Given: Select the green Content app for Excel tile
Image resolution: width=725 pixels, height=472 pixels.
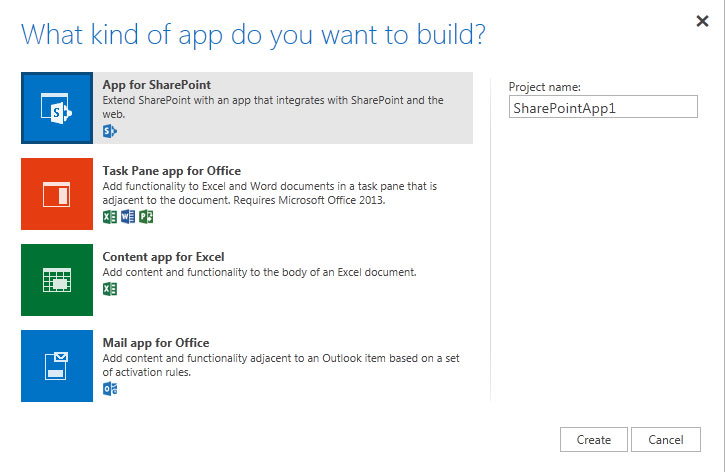Looking at the screenshot, I should [x=57, y=280].
